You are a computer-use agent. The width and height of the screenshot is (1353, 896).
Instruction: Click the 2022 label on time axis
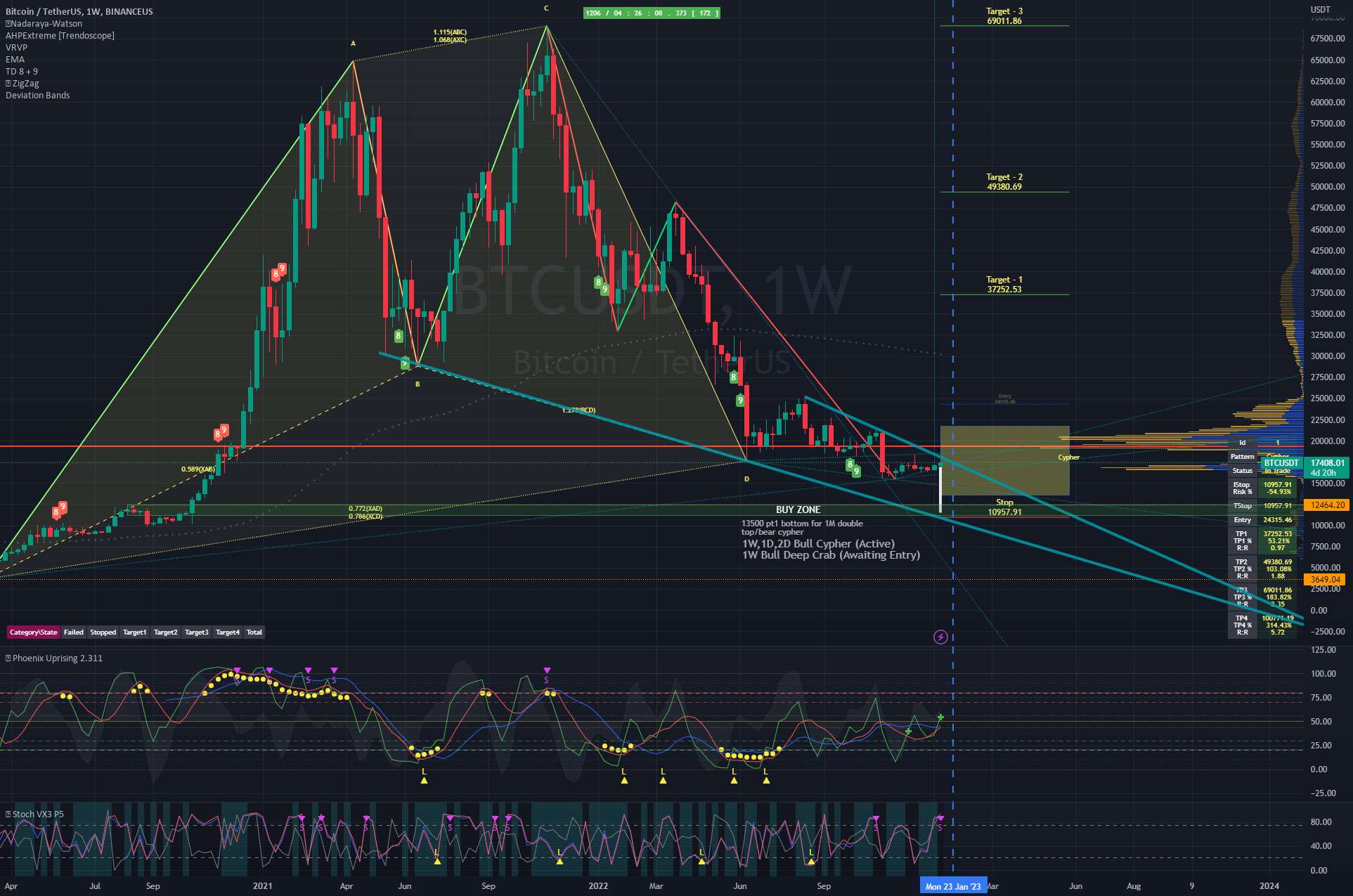click(598, 886)
